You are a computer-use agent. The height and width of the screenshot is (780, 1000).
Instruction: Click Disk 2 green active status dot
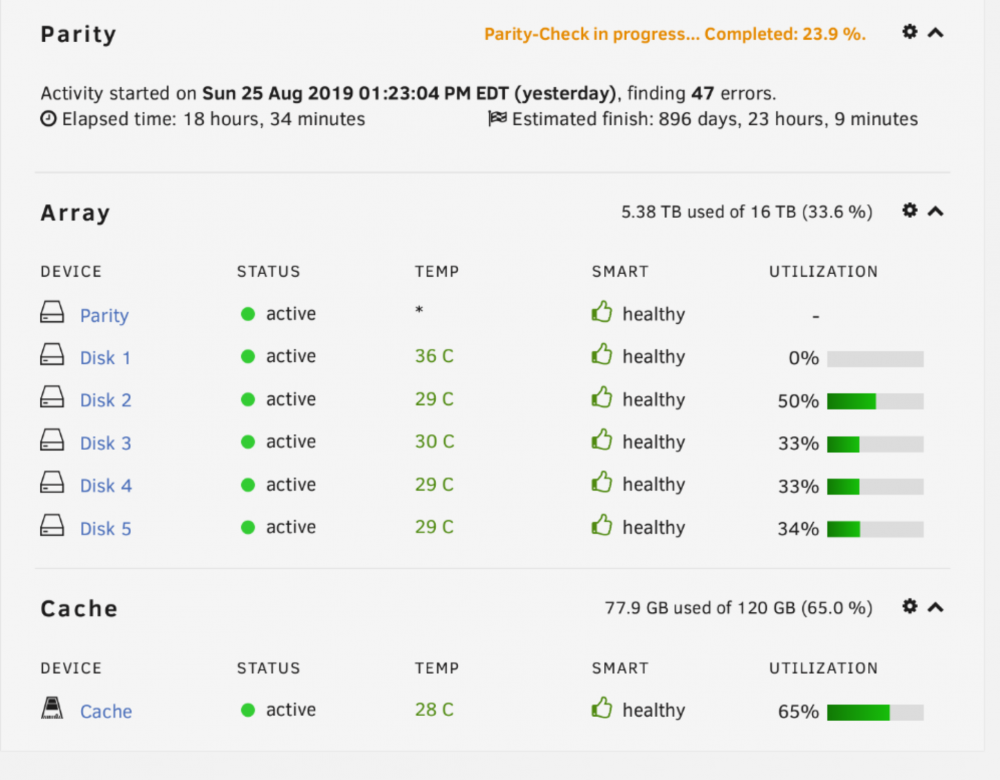pyautogui.click(x=248, y=400)
